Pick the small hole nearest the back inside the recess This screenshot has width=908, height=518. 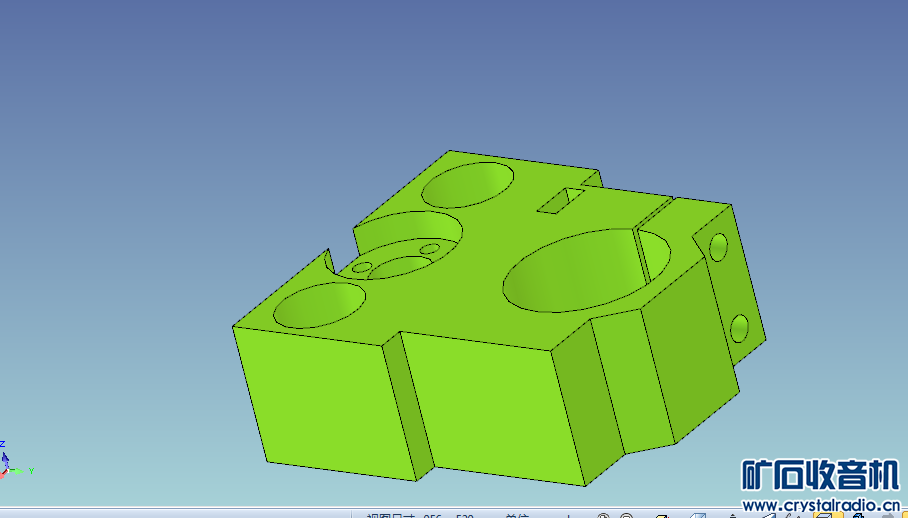pyautogui.click(x=430, y=249)
